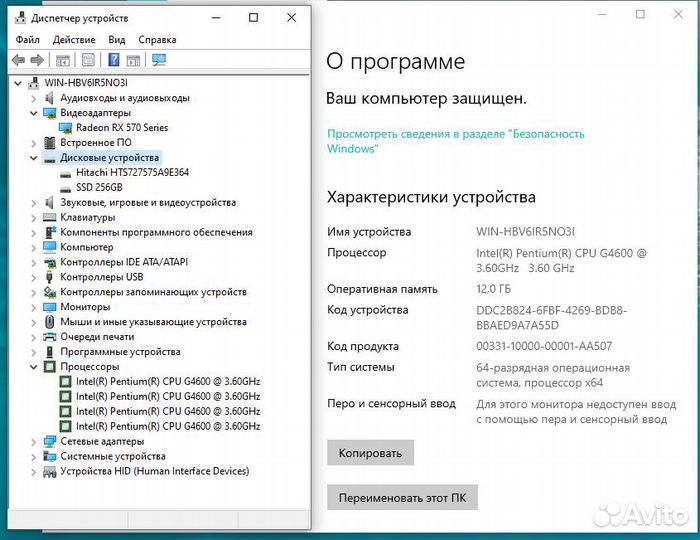Click the device name value in О программе
The width and height of the screenshot is (700, 540).
click(x=525, y=232)
